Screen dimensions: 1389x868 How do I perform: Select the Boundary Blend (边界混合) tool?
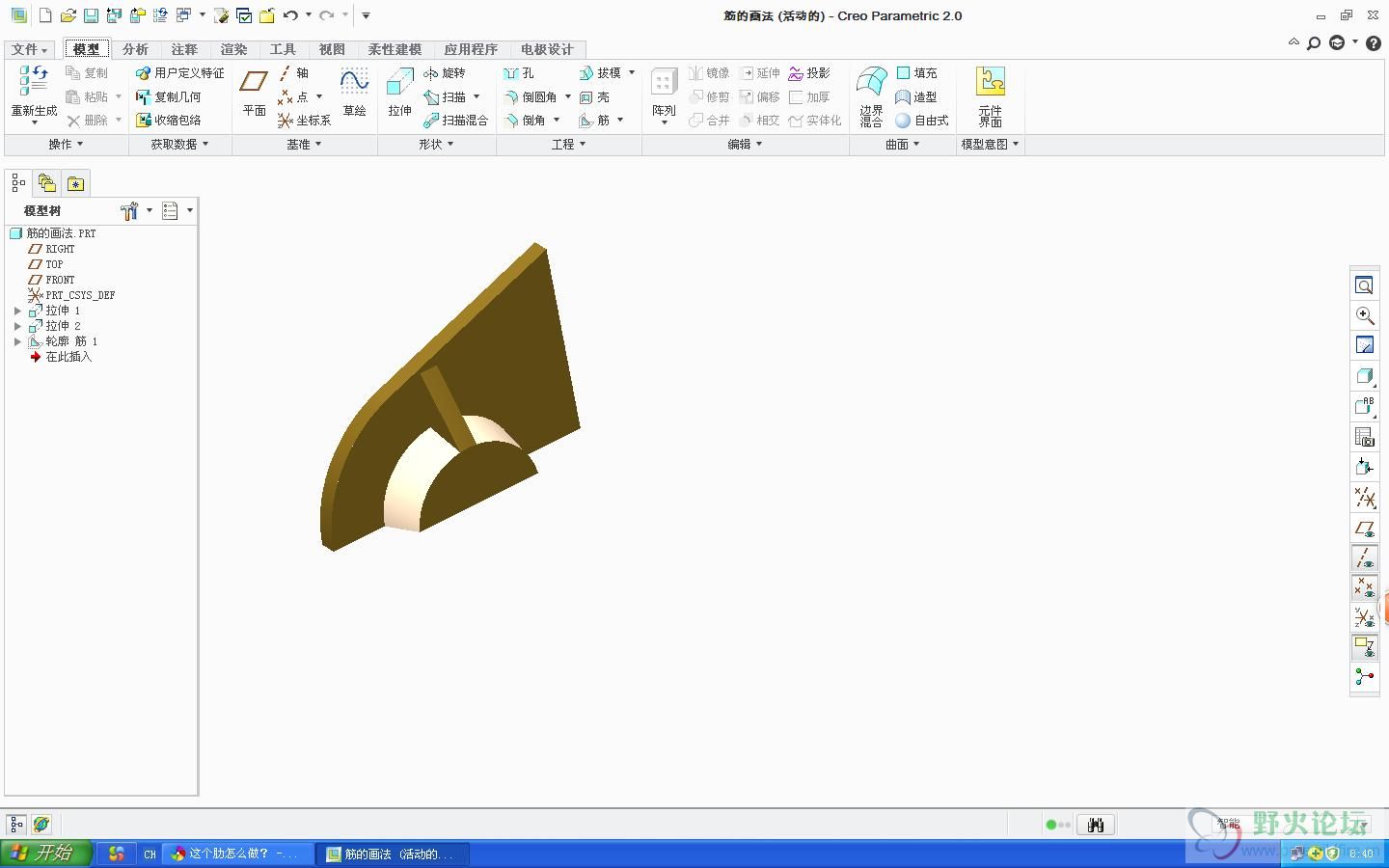[x=872, y=95]
